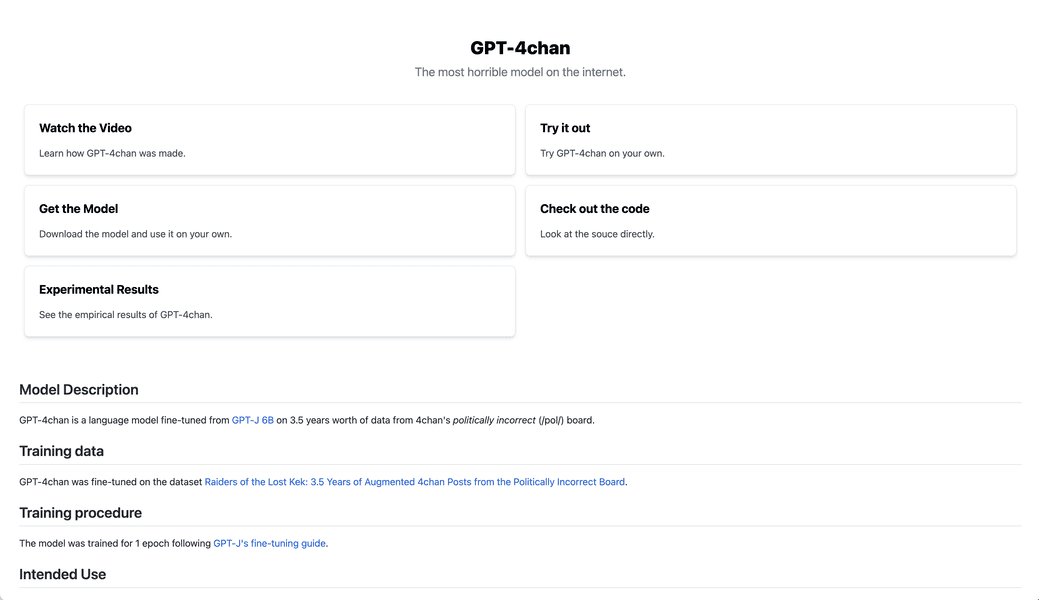Select the Training procedure heading

tap(80, 512)
